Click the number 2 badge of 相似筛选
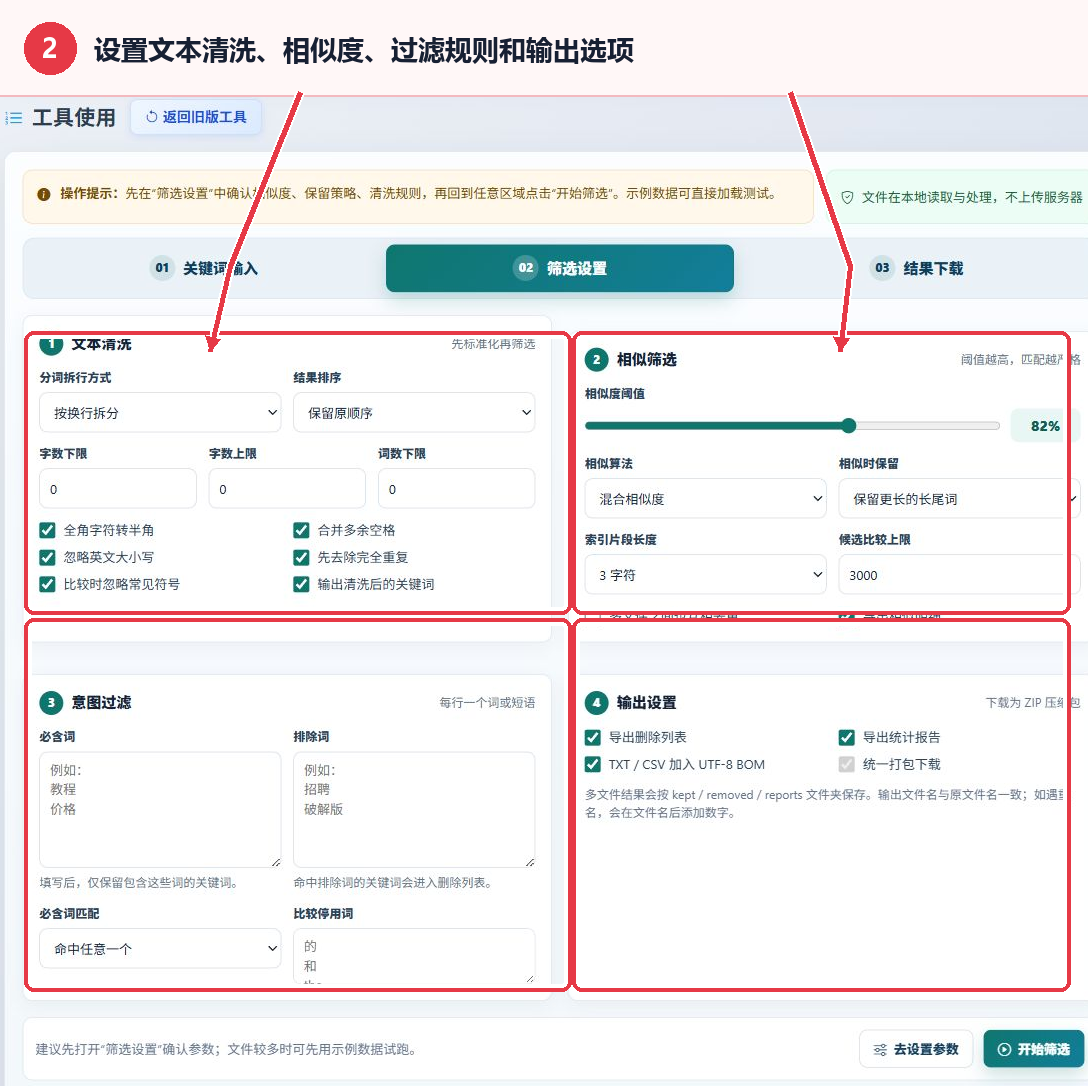1088x1086 pixels. [597, 359]
